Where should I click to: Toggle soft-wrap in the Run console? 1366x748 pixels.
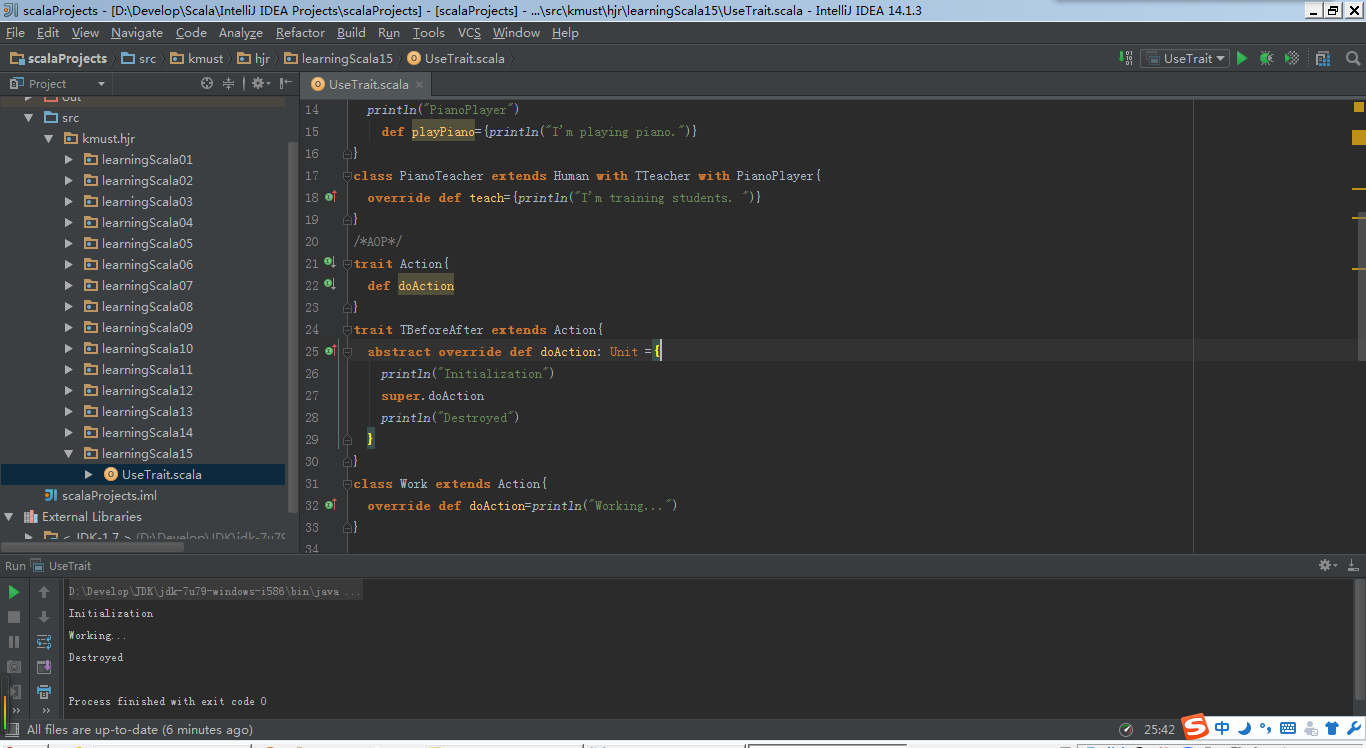pyautogui.click(x=44, y=642)
